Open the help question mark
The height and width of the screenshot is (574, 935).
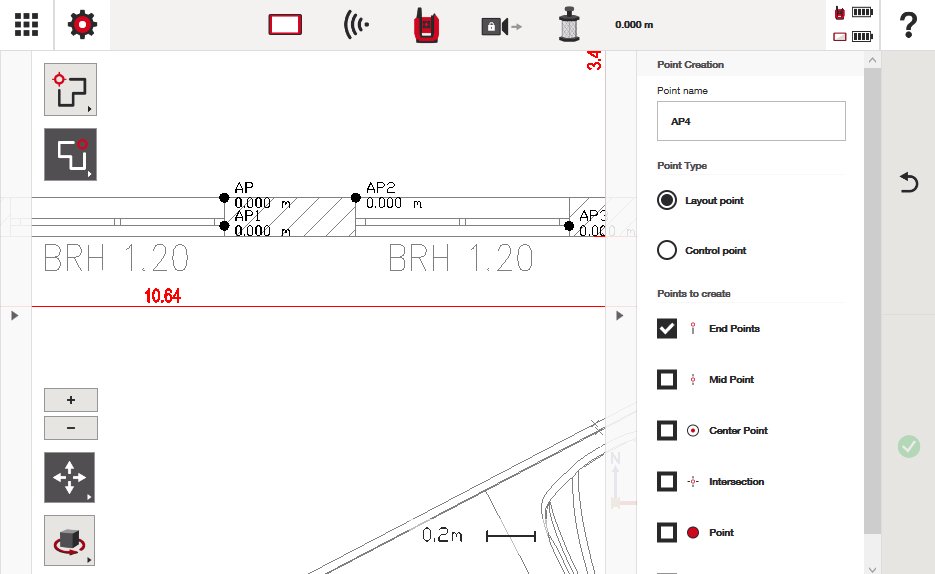click(x=908, y=25)
